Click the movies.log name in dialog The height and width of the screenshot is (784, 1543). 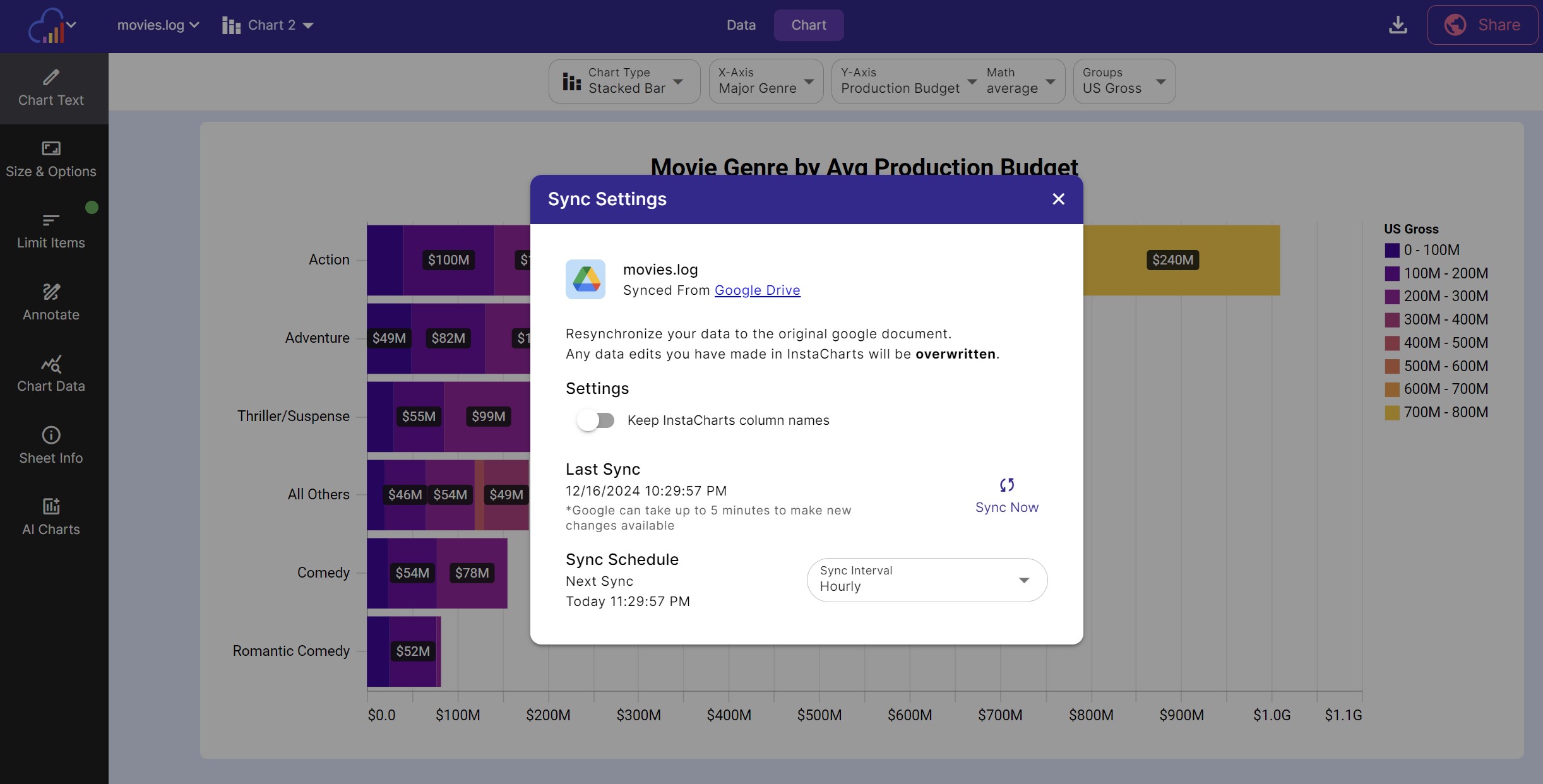coord(660,270)
